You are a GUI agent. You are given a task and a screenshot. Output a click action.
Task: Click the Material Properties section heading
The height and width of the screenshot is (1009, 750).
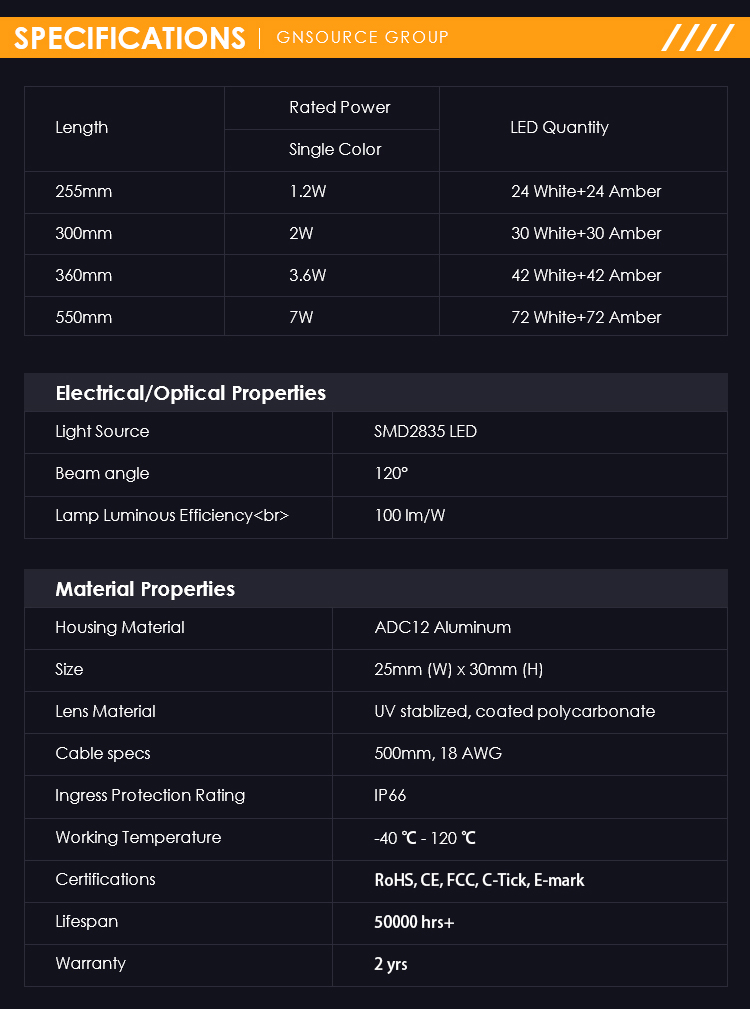click(x=145, y=589)
